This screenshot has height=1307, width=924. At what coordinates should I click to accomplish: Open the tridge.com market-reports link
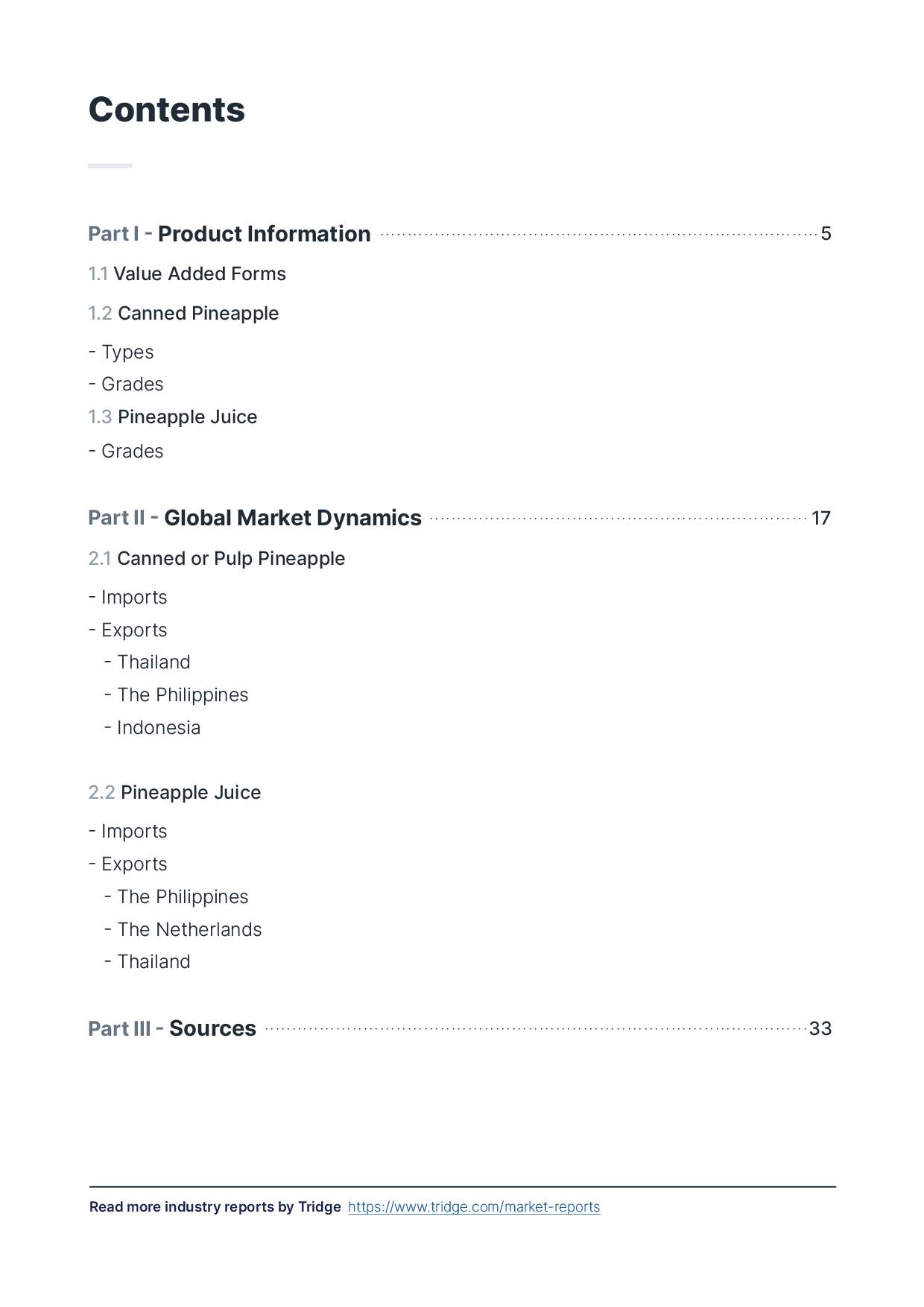pos(473,1206)
